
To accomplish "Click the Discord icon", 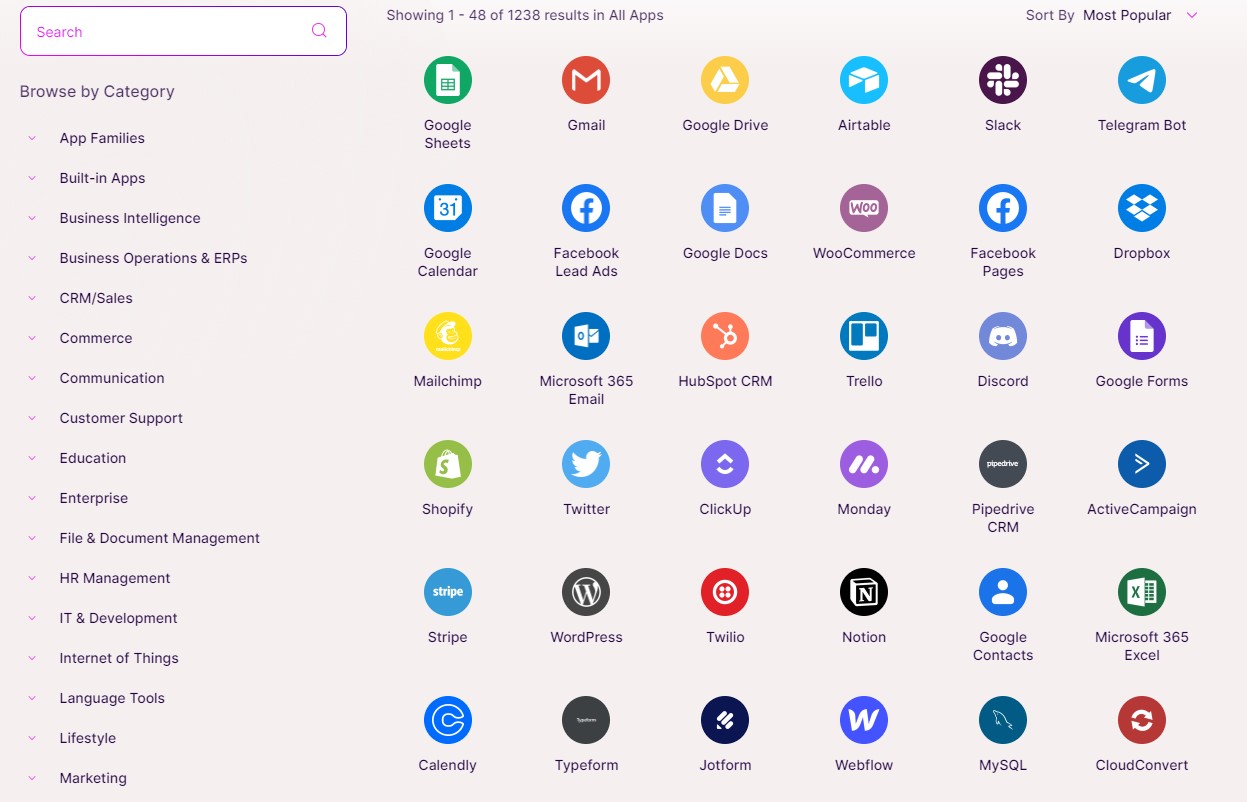I will [1003, 336].
